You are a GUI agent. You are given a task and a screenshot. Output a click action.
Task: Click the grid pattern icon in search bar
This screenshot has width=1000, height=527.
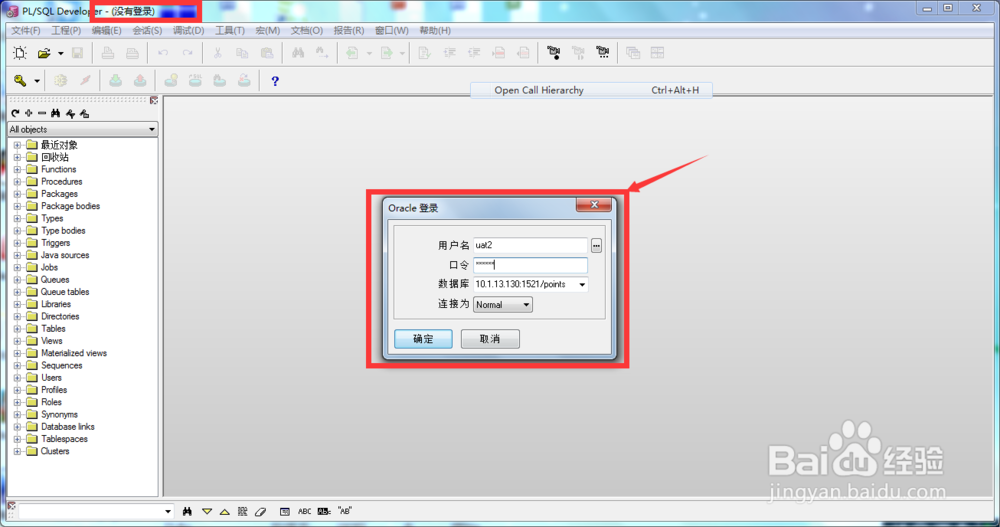242,512
